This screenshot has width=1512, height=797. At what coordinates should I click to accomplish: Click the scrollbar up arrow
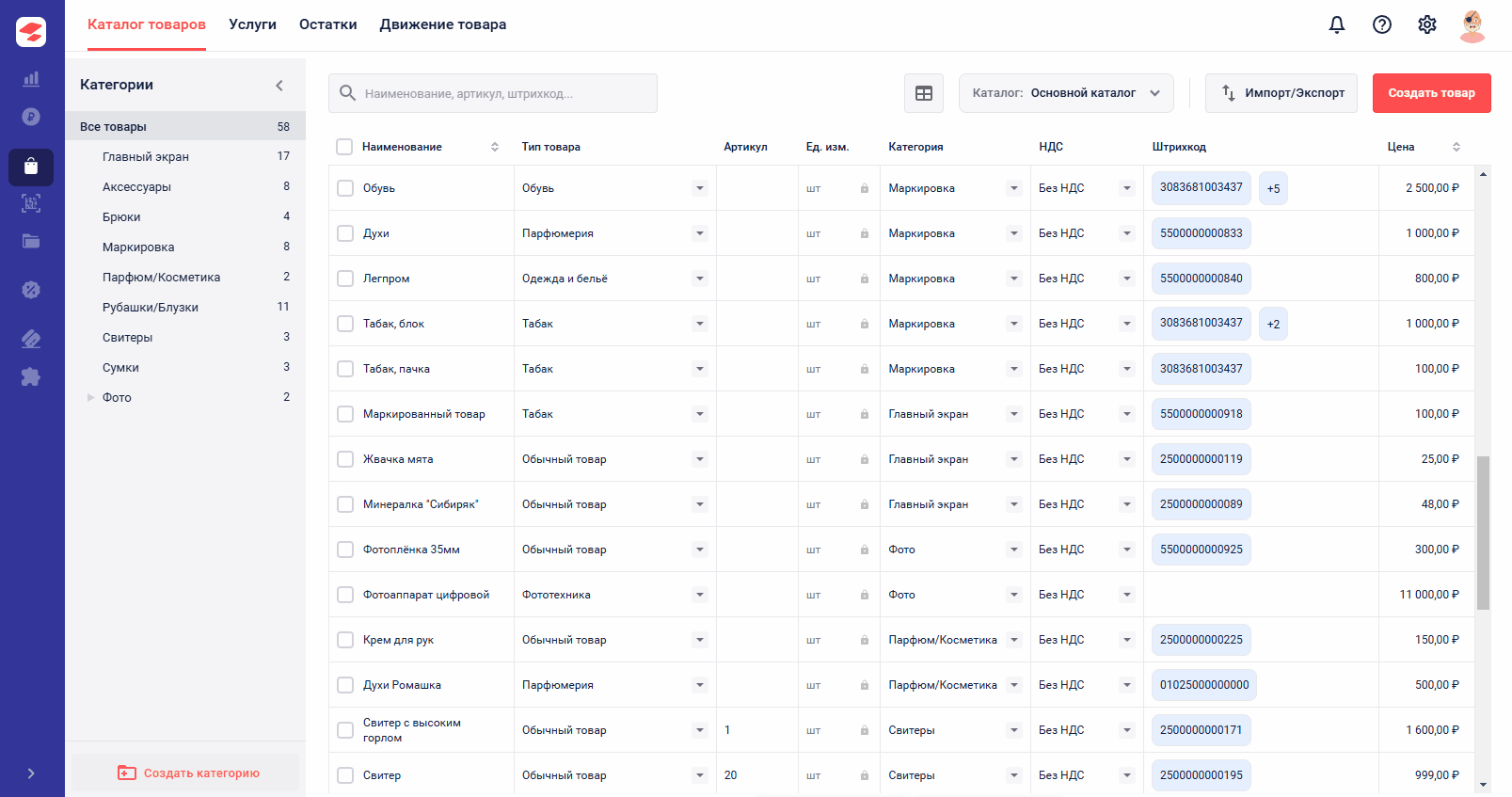(x=1483, y=174)
